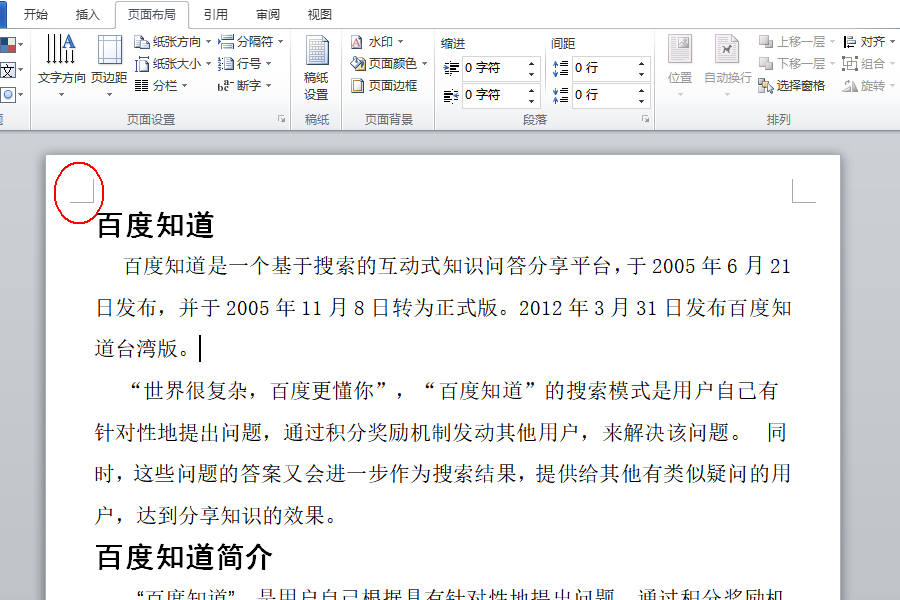Image resolution: width=900 pixels, height=600 pixels.
Task: Click the 纸张方向 orientation icon
Action: (141, 42)
